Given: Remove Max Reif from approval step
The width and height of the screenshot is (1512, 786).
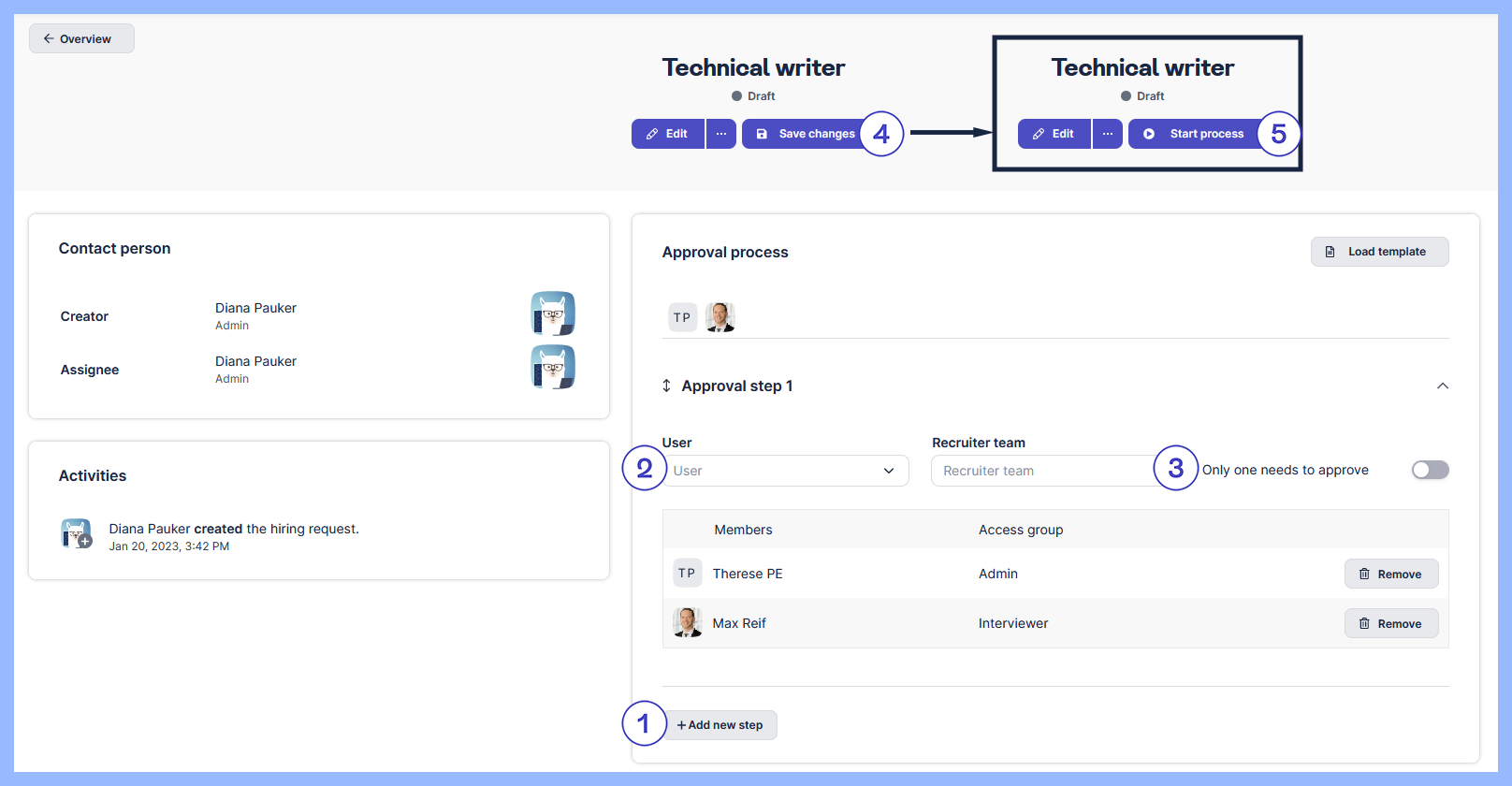Looking at the screenshot, I should 1390,624.
